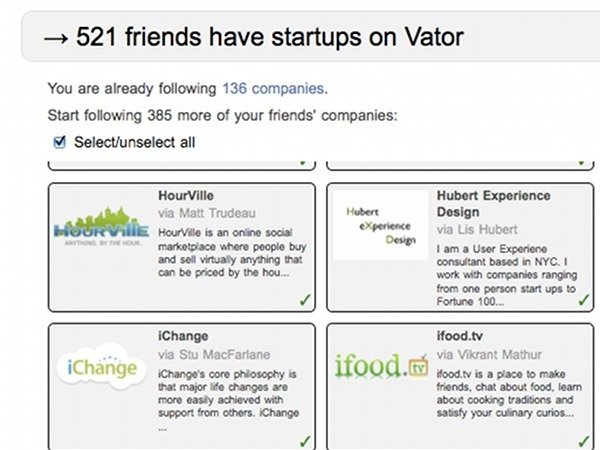Toggle the iChange green checkmark
Viewport: 600px width, 450px height.
pos(304,440)
